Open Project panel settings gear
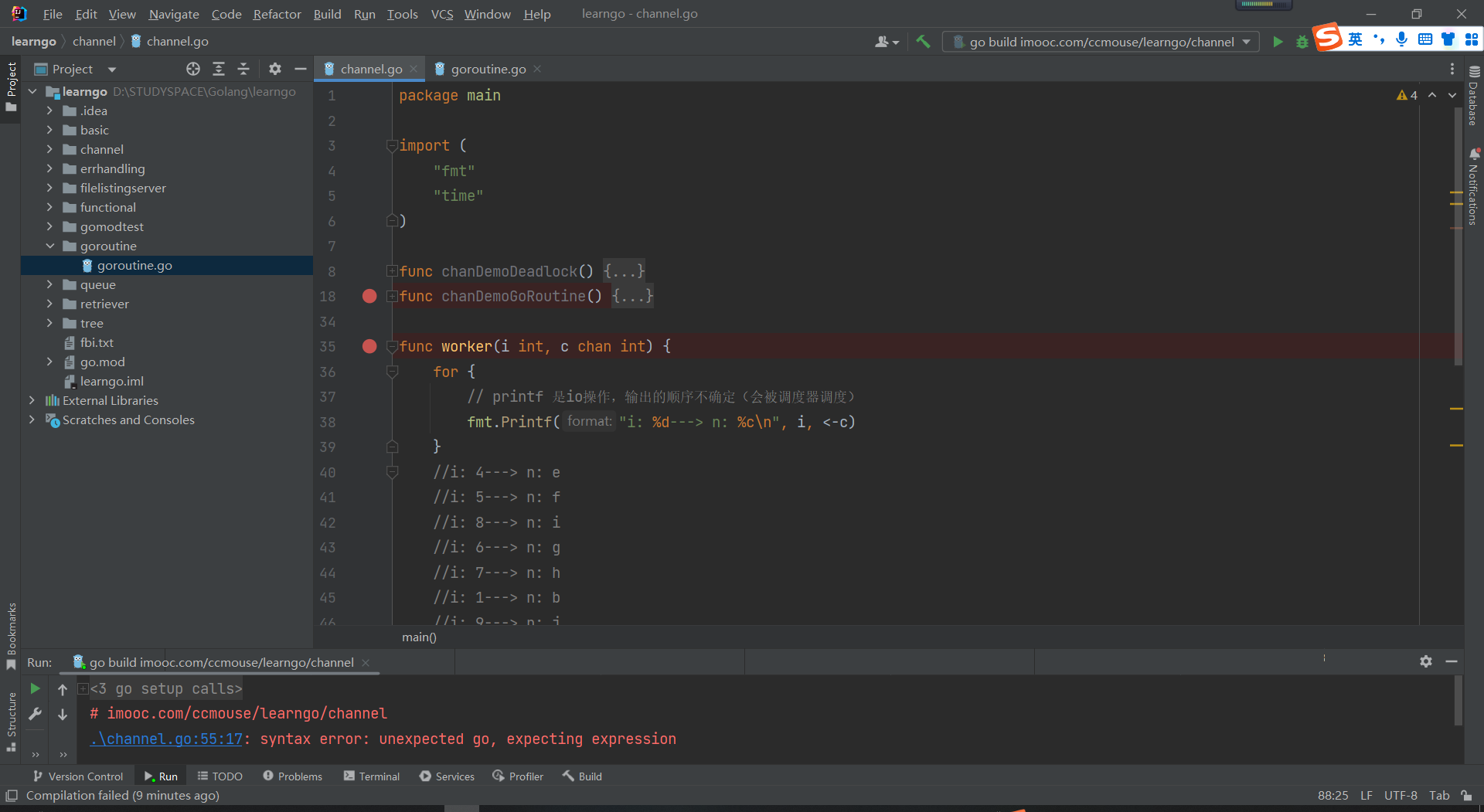The width and height of the screenshot is (1484, 812). [274, 70]
